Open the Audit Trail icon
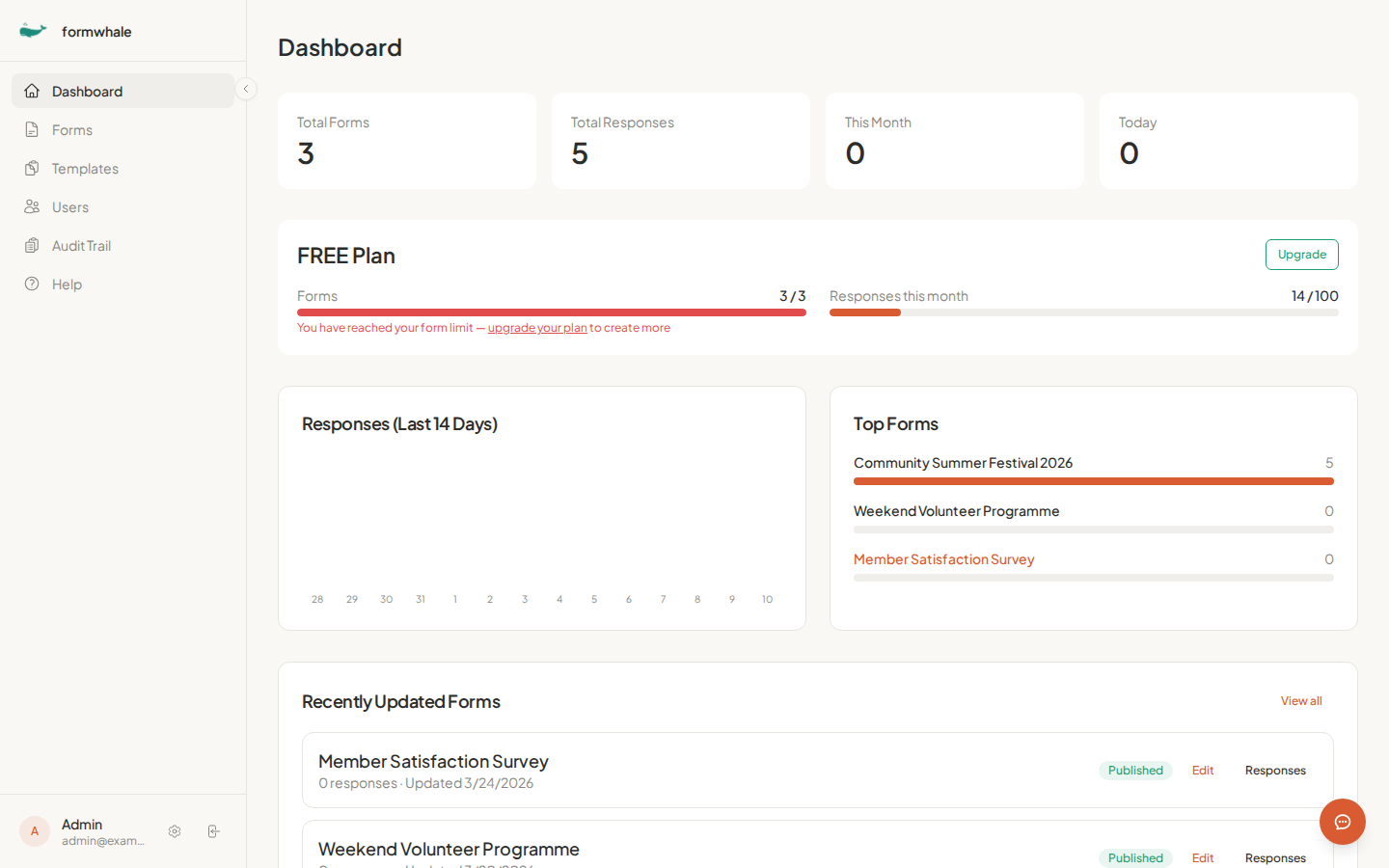1389x868 pixels. [33, 245]
